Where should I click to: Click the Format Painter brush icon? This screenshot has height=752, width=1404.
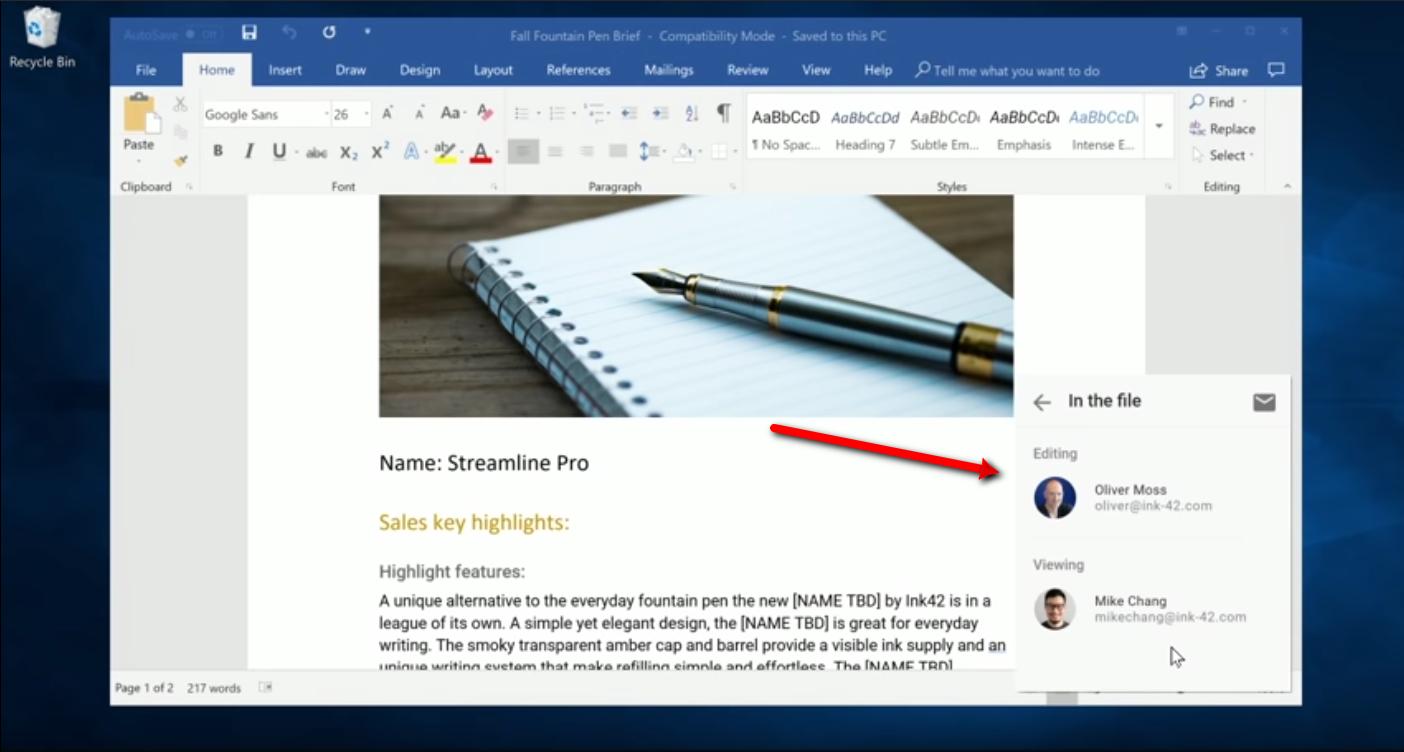tap(180, 160)
